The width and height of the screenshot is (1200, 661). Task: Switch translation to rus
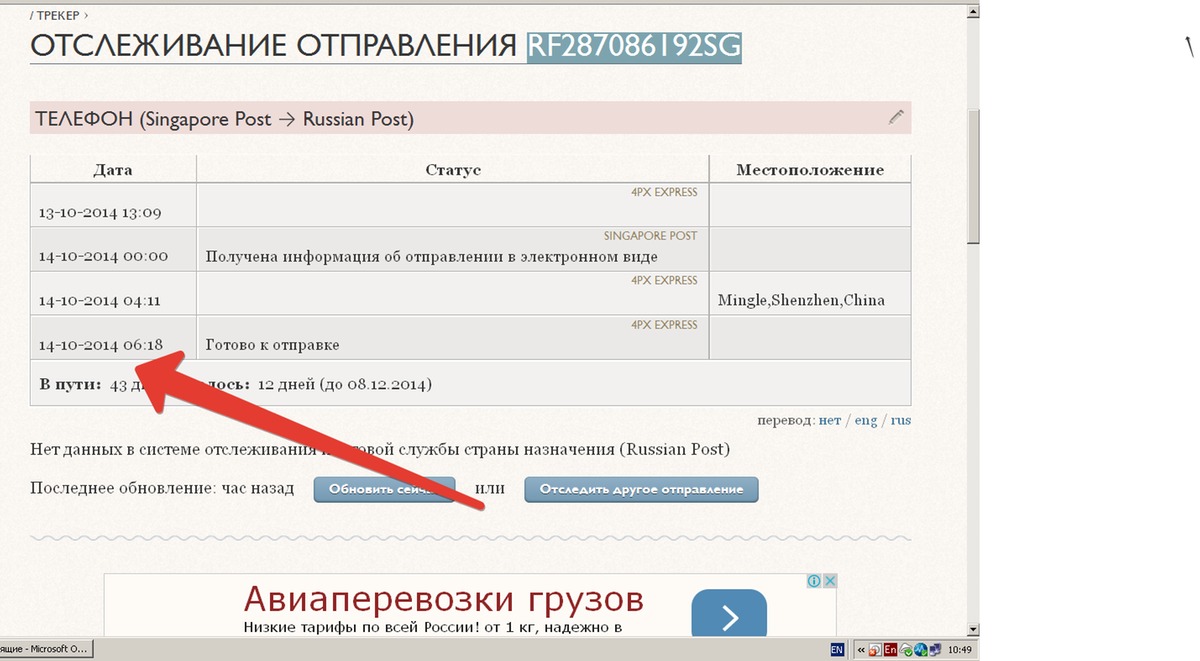(900, 421)
